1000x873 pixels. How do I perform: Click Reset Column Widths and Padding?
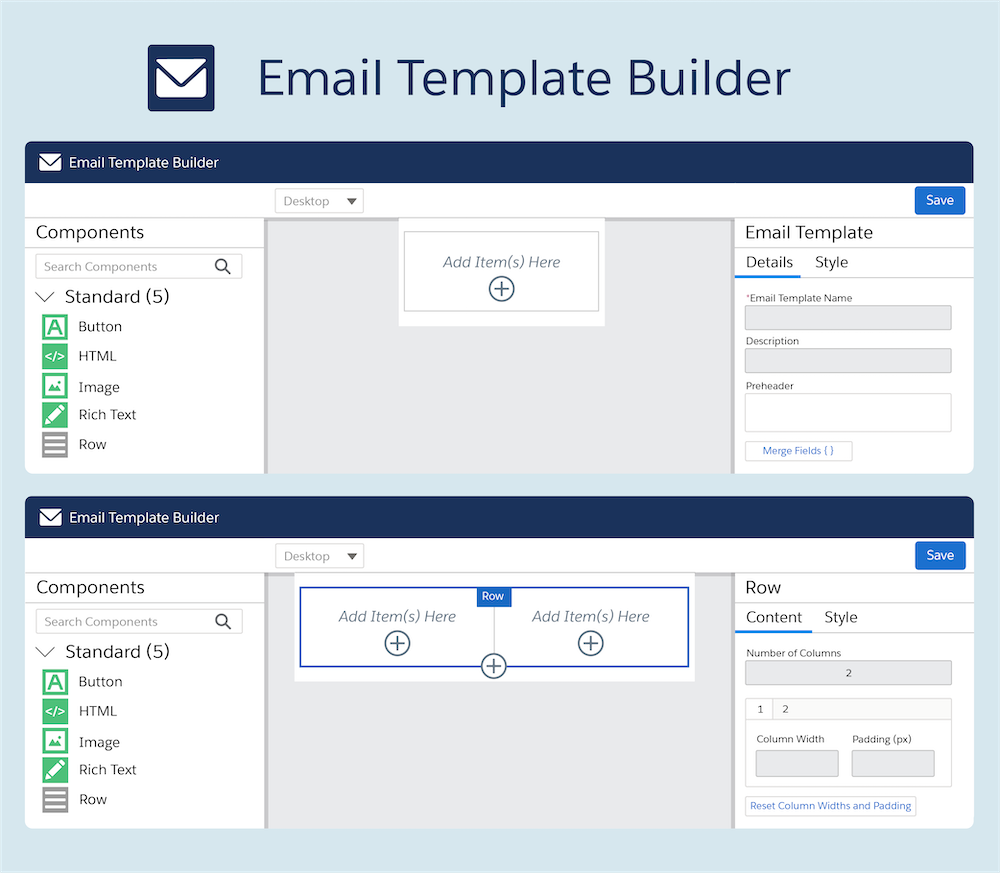(x=830, y=806)
